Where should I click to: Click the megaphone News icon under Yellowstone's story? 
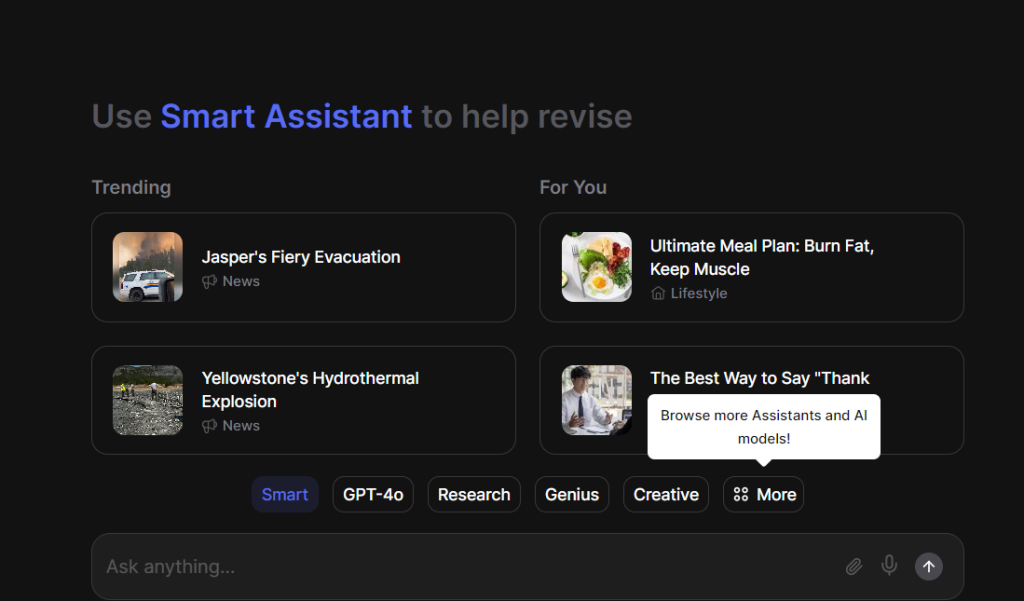[x=209, y=426]
